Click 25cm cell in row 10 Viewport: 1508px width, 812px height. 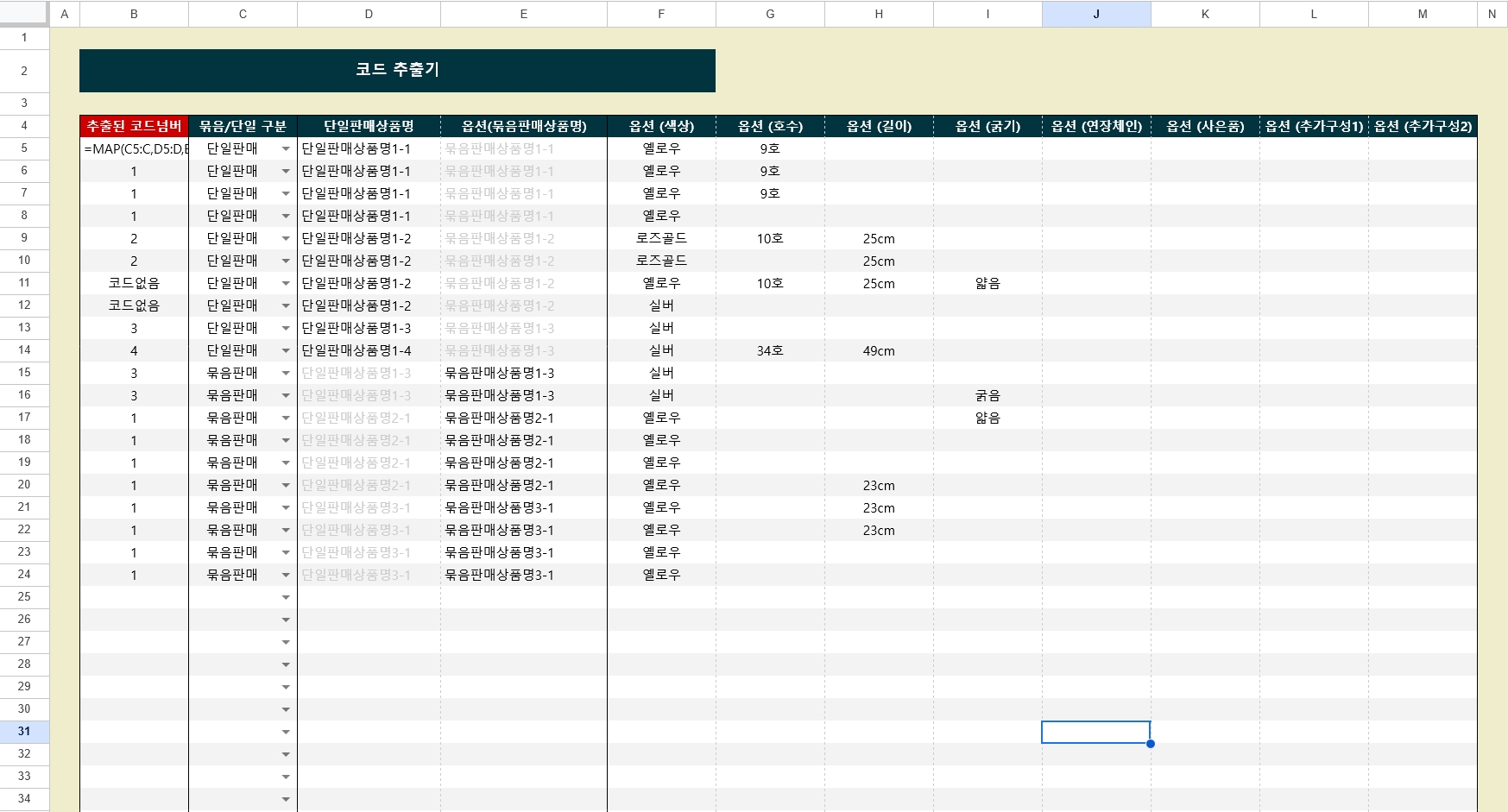[x=879, y=261]
